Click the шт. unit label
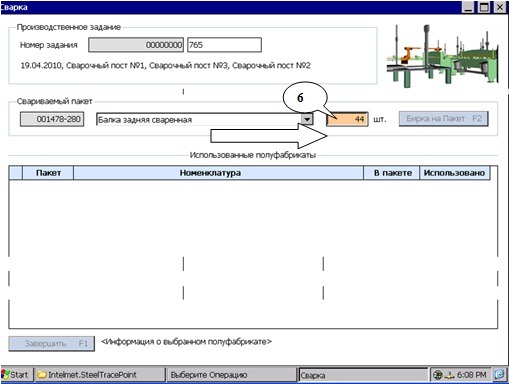Viewport: 509px width, 384px height. [380, 119]
